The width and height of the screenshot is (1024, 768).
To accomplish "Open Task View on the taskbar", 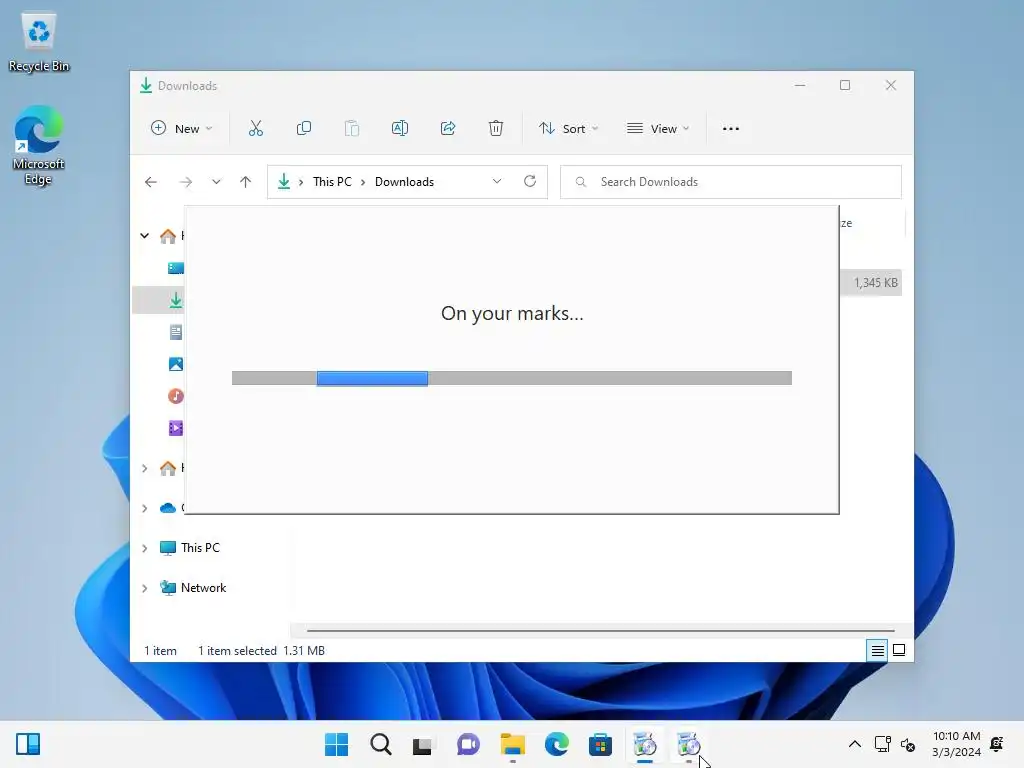I will coord(424,744).
